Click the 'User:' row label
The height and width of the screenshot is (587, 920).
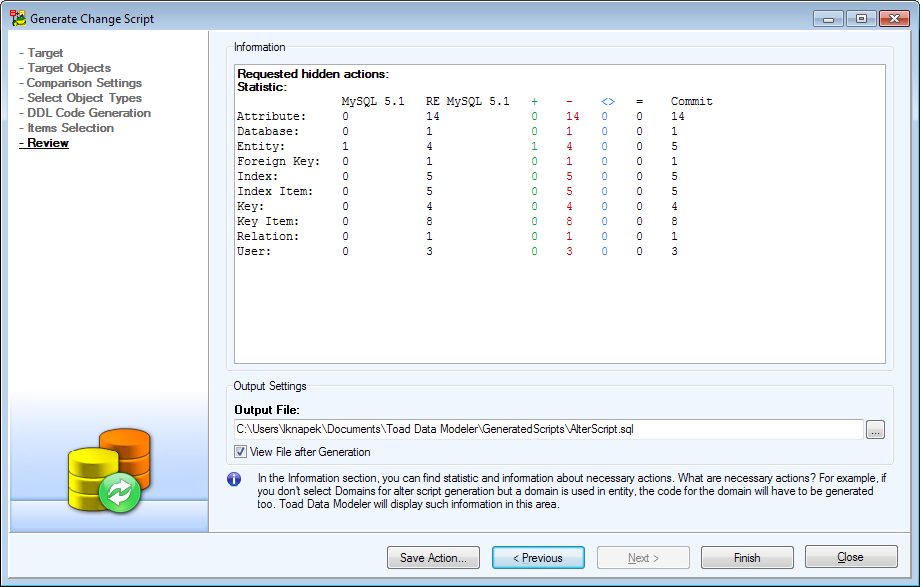[x=253, y=251]
